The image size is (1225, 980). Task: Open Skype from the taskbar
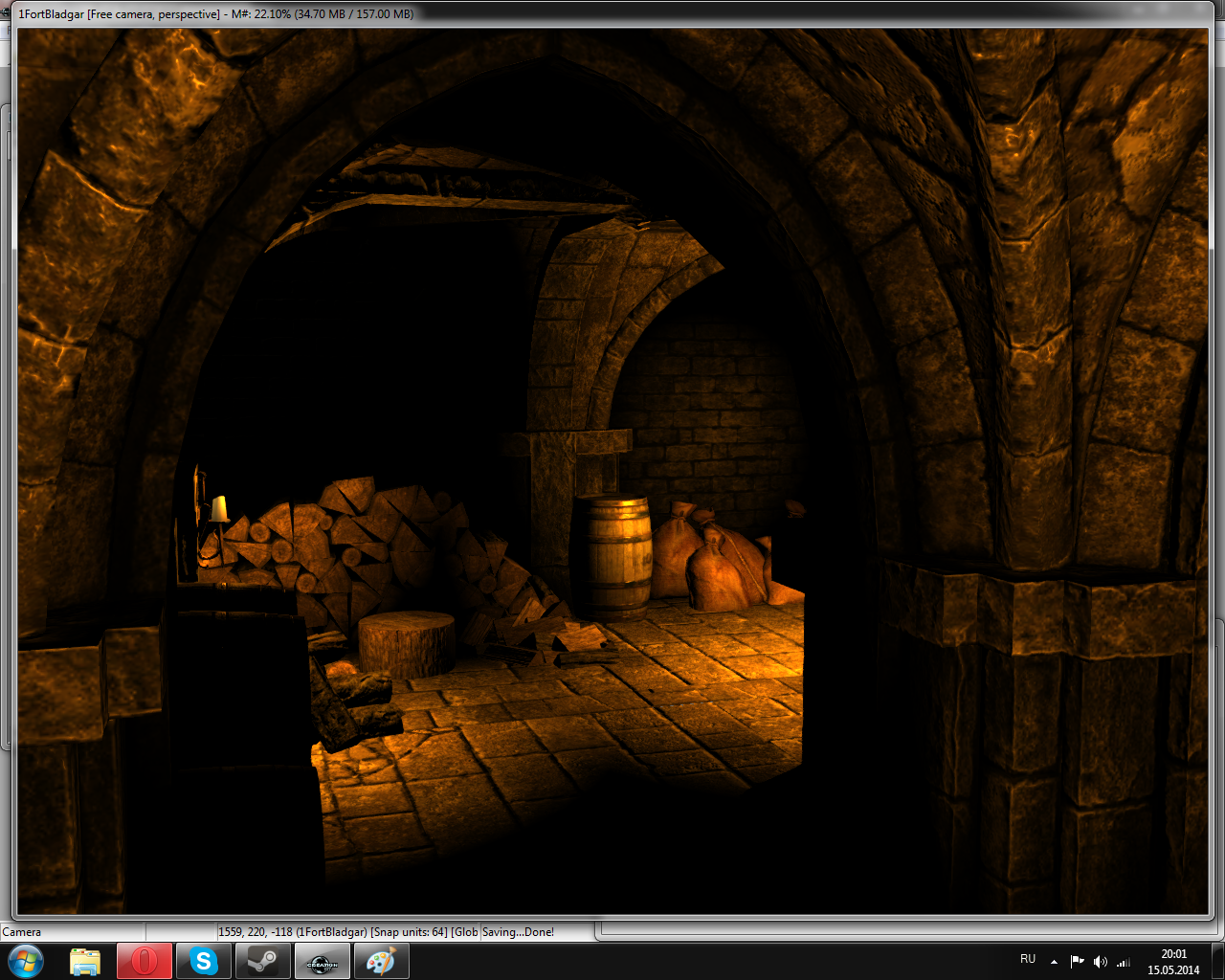pos(204,961)
